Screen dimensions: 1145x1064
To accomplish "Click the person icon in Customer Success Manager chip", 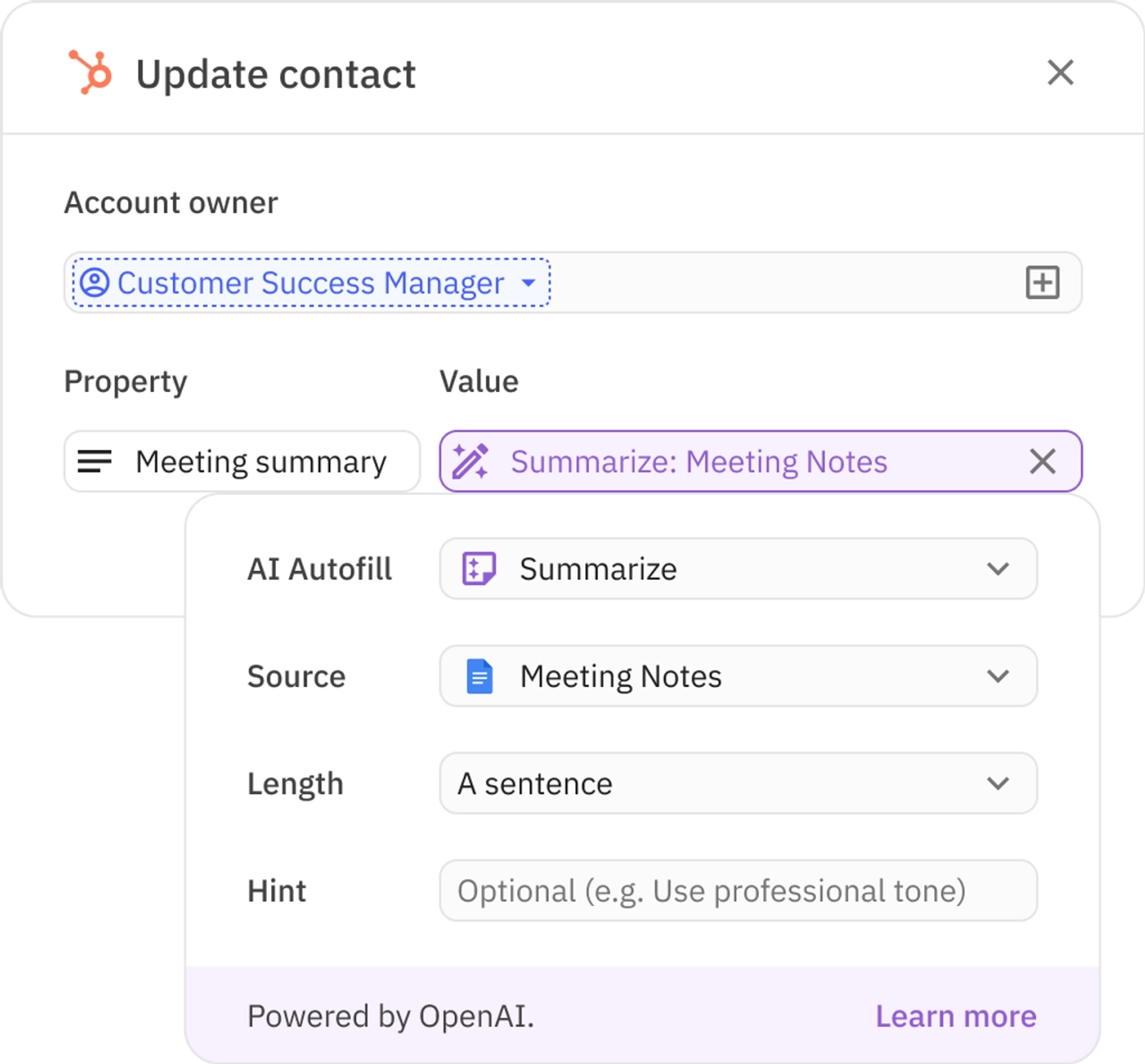I will [94, 283].
